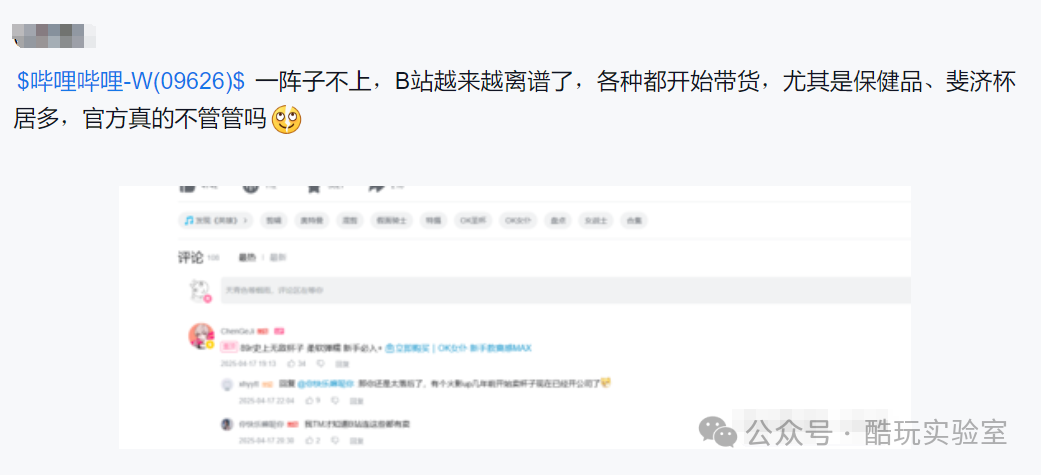Select the OK女仆 tag chip
The width and height of the screenshot is (1041, 475).
[x=519, y=220]
